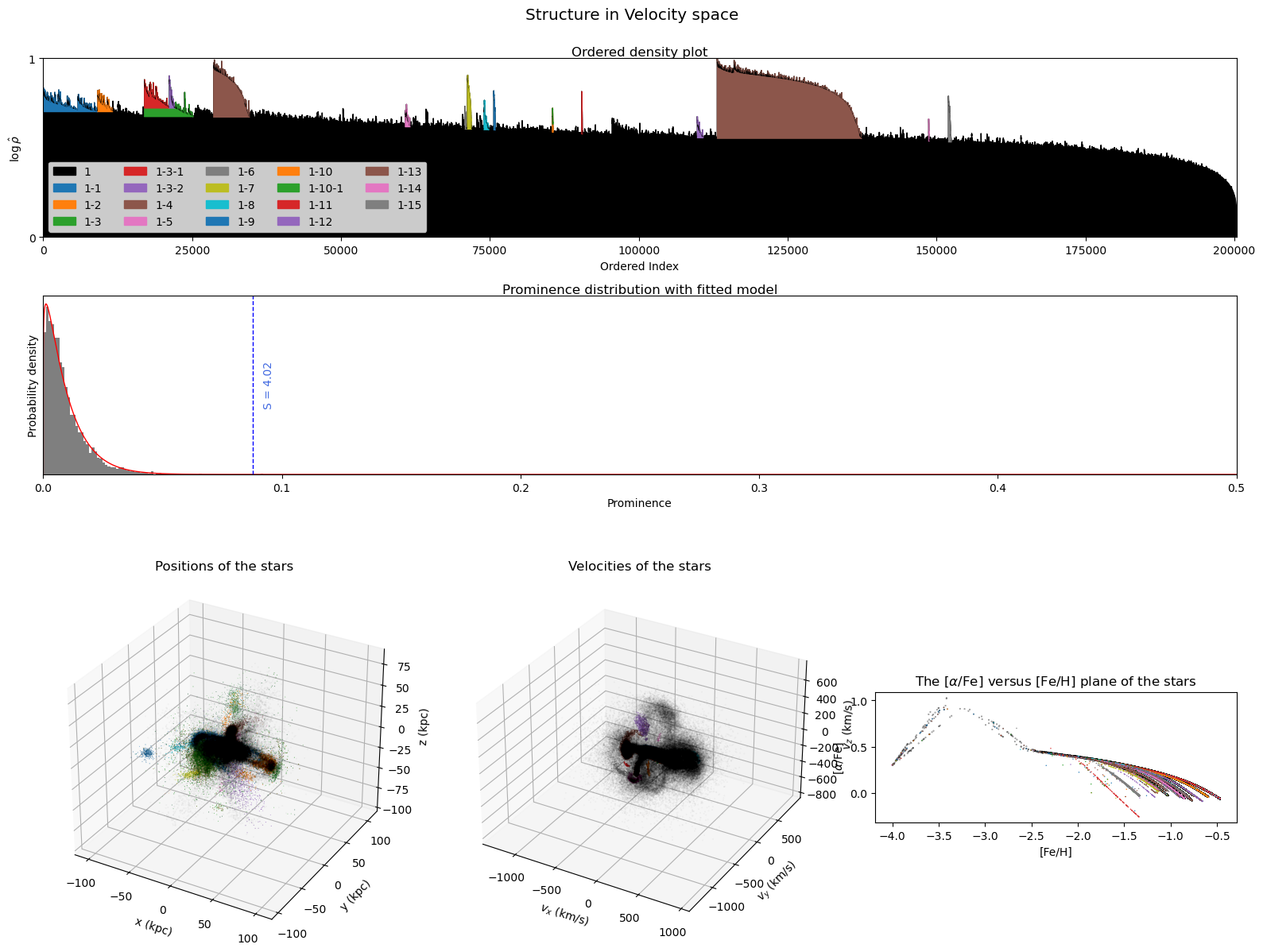
Task: Select the 75000 tick label
Action: coord(490,250)
